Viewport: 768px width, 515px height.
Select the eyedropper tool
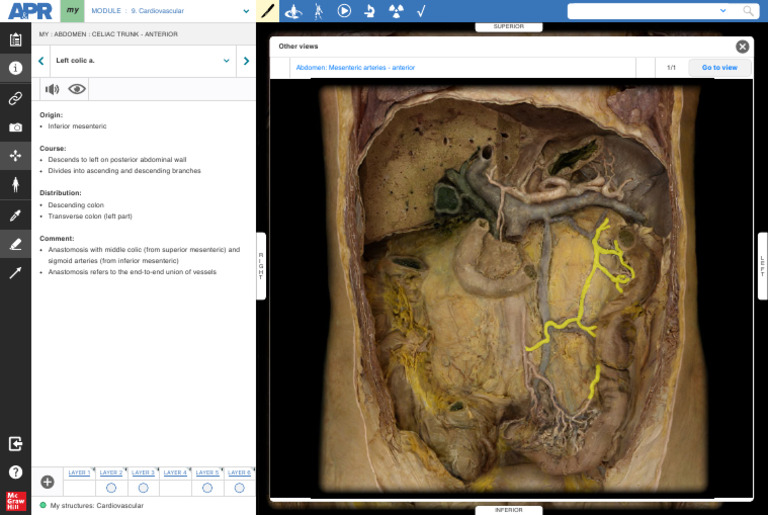15,215
